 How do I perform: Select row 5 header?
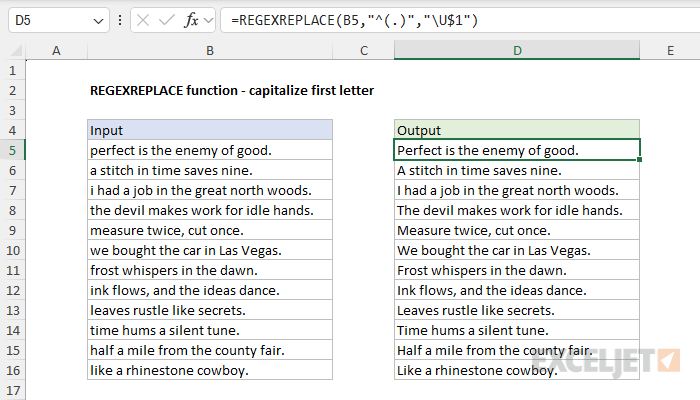[x=13, y=150]
